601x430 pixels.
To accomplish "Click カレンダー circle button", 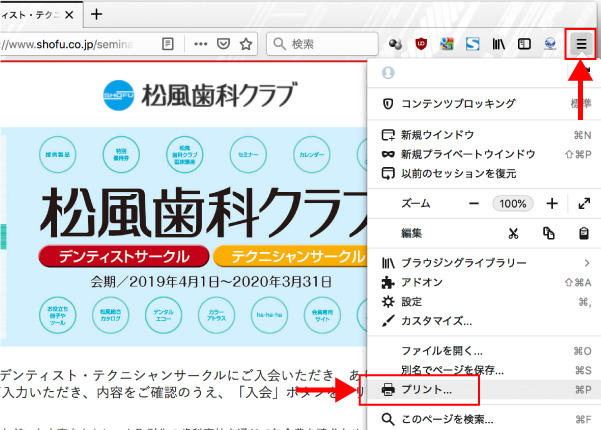I will pyautogui.click(x=311, y=155).
